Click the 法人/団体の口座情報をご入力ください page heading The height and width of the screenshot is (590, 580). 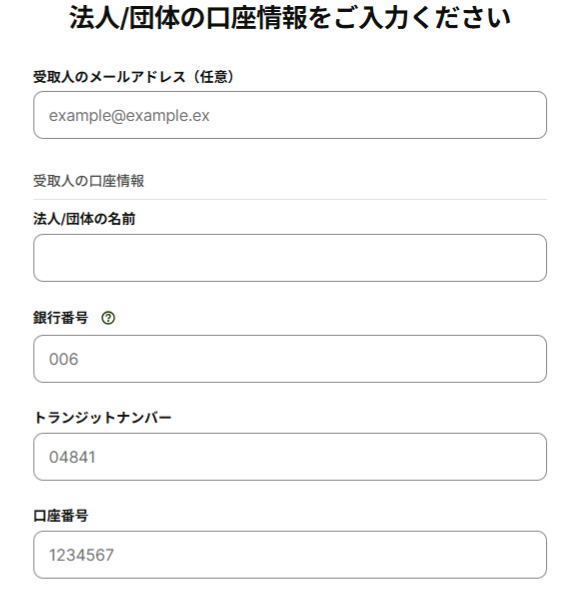click(x=290, y=18)
